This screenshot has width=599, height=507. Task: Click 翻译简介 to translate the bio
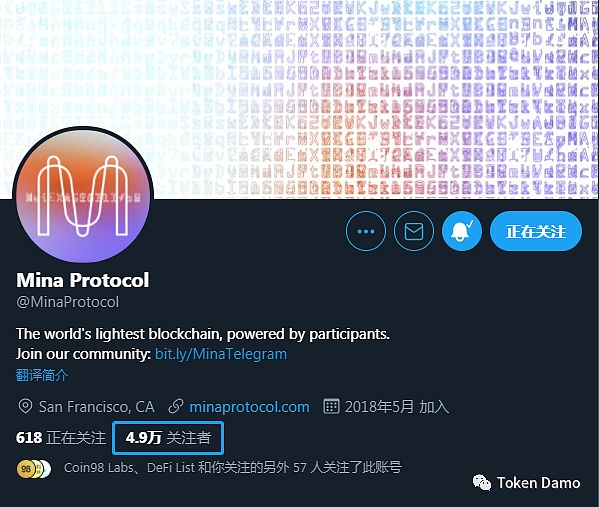coord(42,375)
